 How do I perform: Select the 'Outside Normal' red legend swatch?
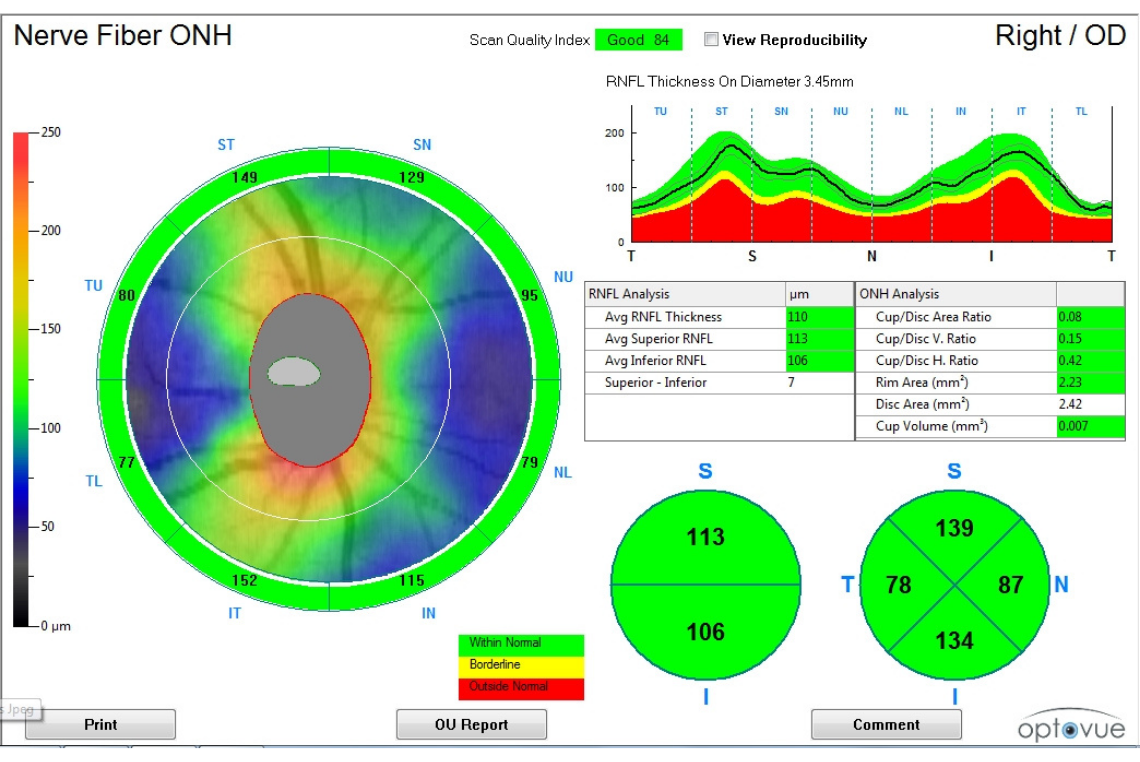point(521,688)
